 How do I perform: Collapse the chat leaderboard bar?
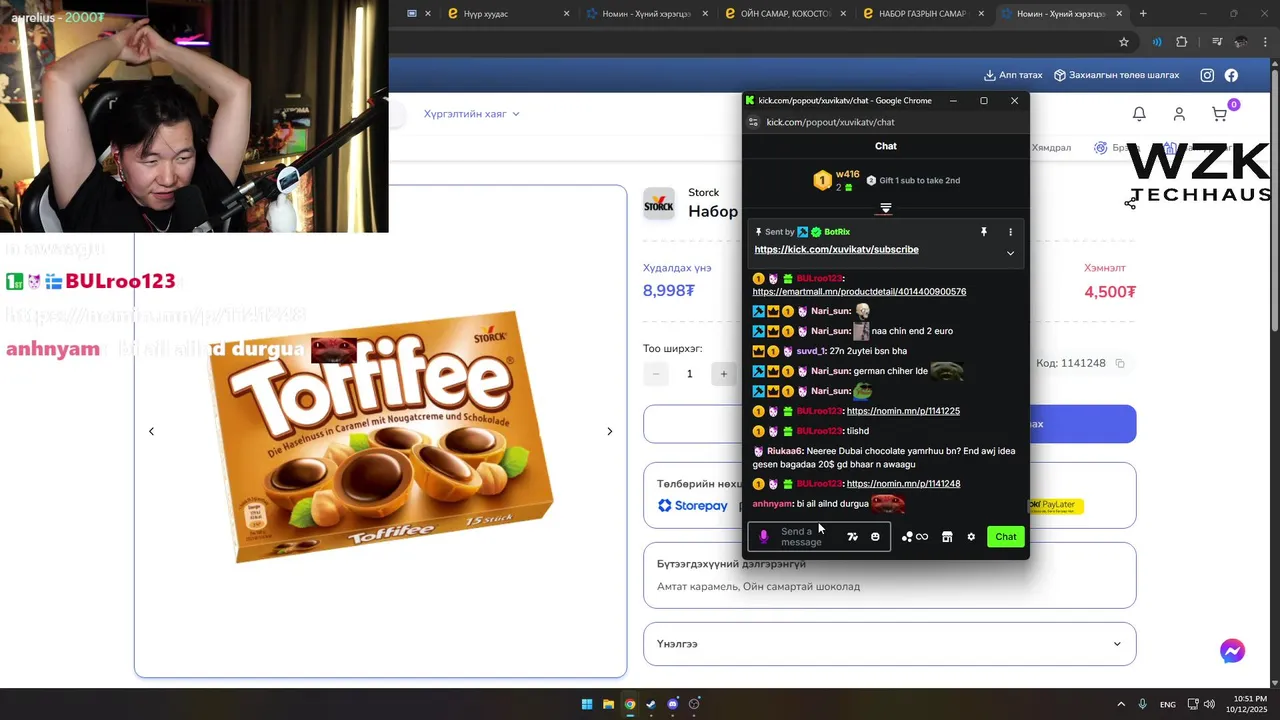pos(885,208)
